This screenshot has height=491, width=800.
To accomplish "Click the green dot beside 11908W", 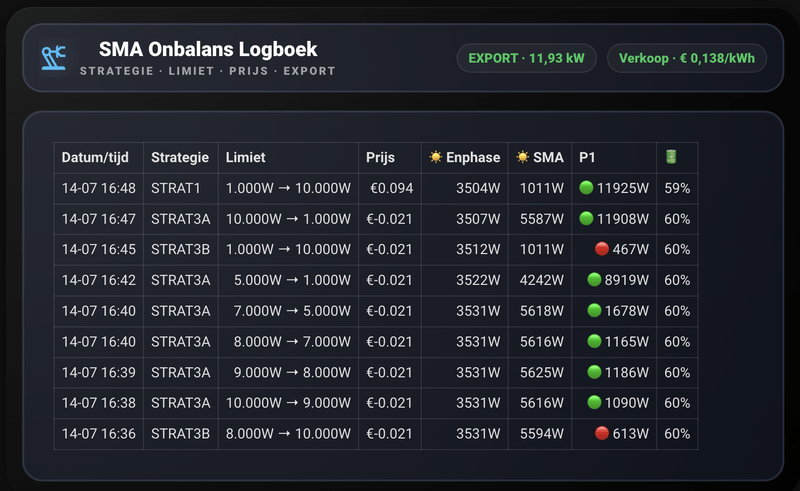I will tap(586, 218).
